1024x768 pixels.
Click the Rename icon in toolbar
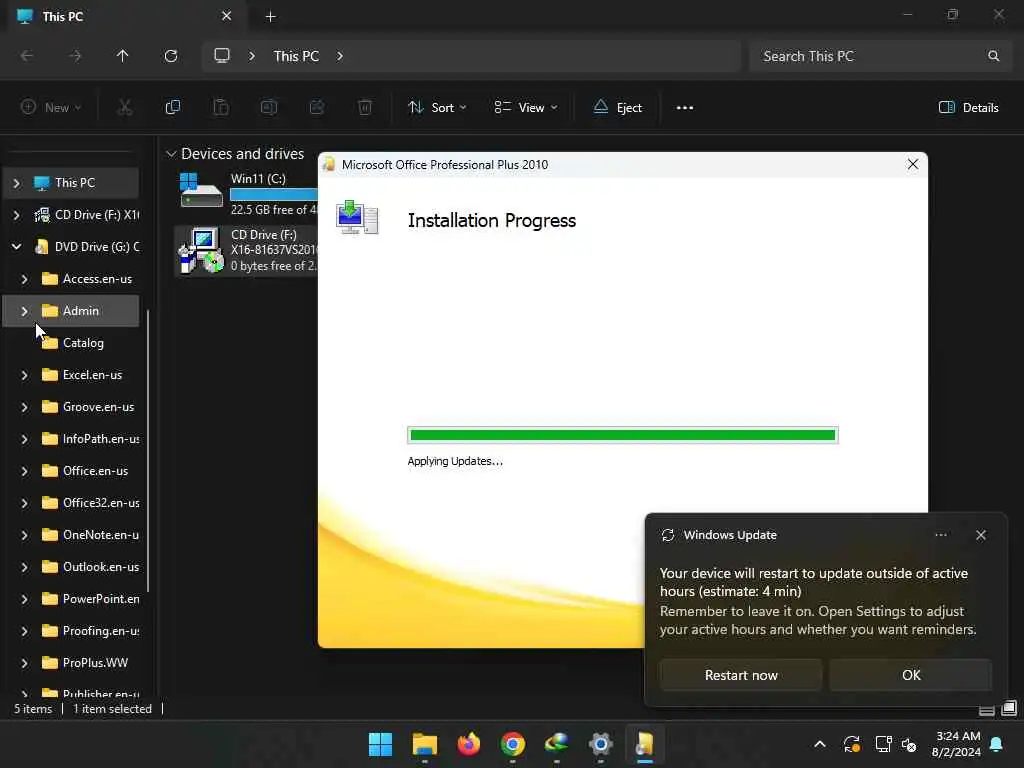click(x=268, y=107)
